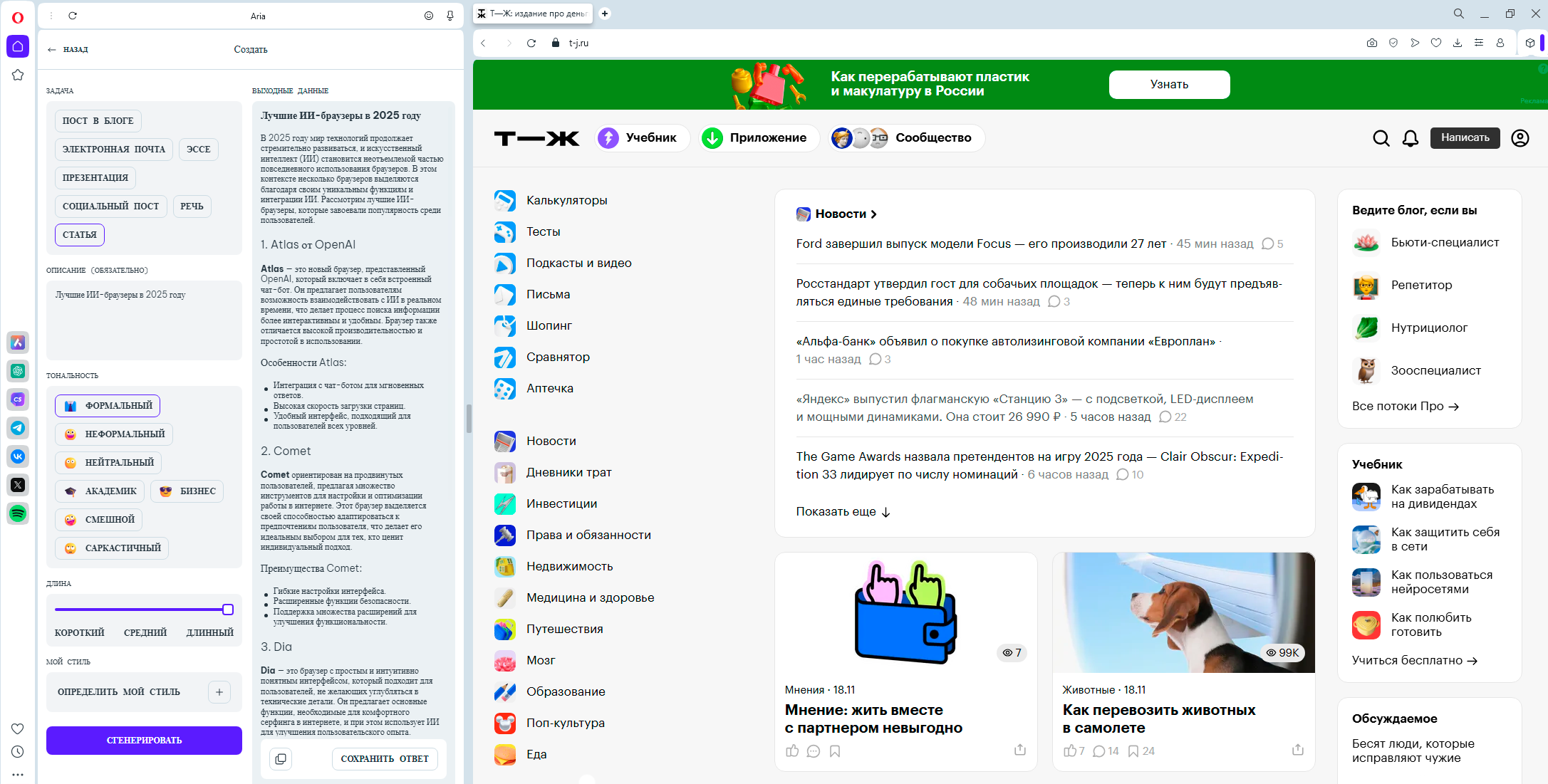Add my style with the plus button
This screenshot has width=1548, height=784.
click(219, 692)
